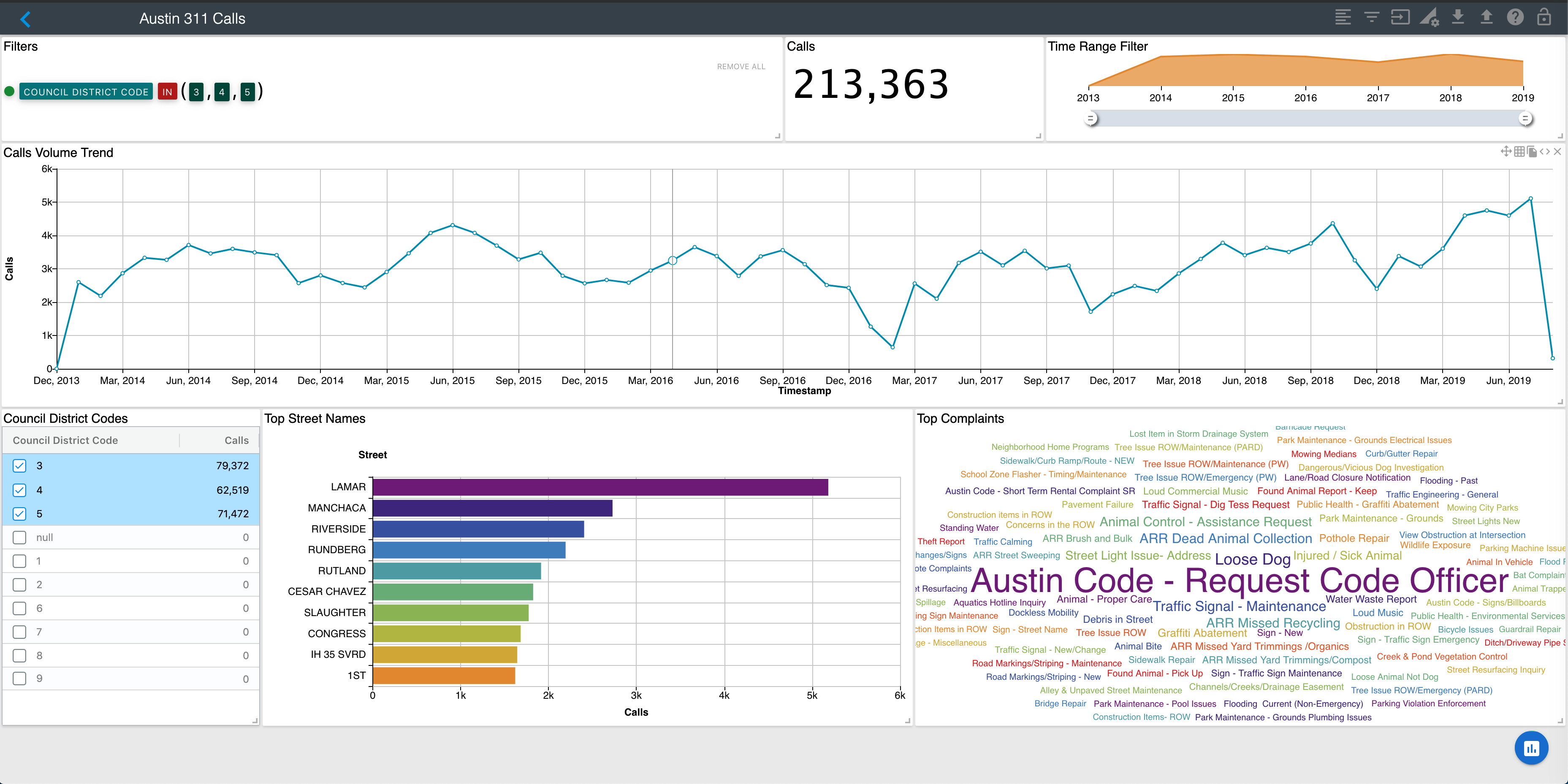Screen dimensions: 1568x784
Task: Click 'Water Waste Report' in word cloud
Action: [x=1371, y=599]
